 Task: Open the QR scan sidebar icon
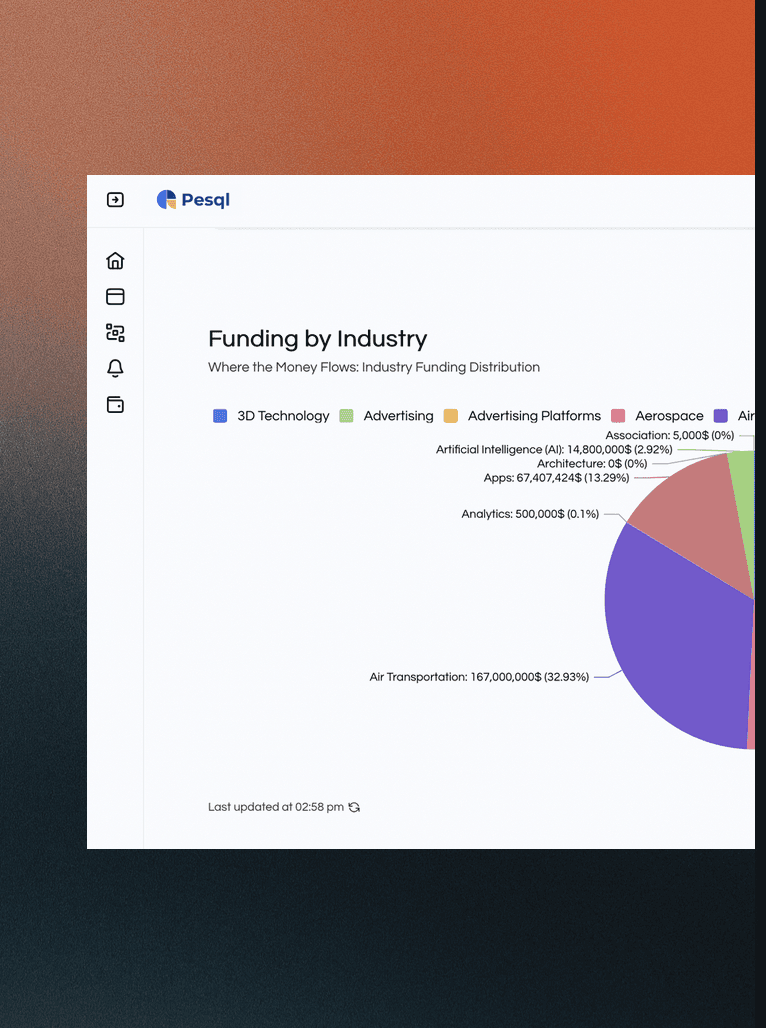(115, 332)
